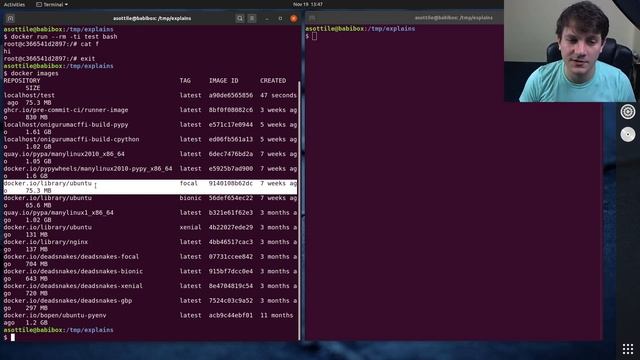
Task: Click the 'bionic' tag
Action: (190, 198)
